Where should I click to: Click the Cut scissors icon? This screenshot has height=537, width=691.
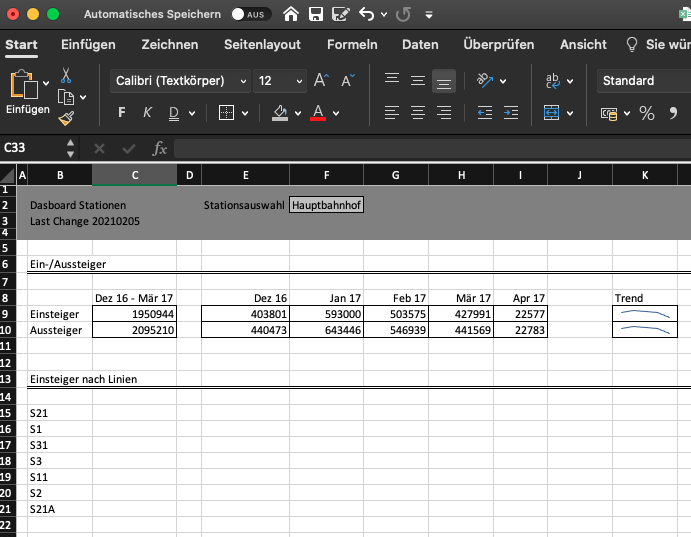66,75
